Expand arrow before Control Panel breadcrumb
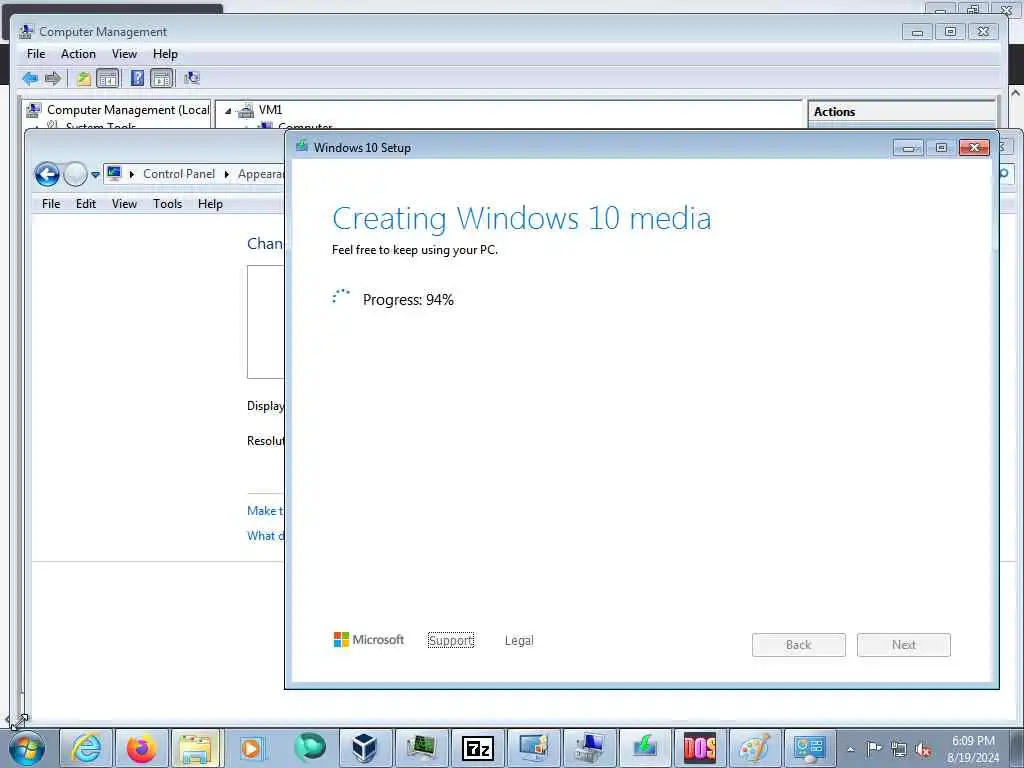 (x=132, y=174)
